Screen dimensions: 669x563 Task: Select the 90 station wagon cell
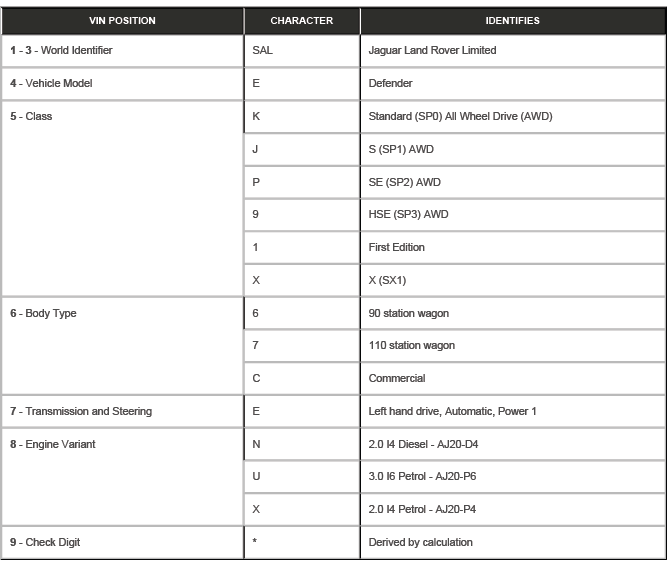point(409,313)
